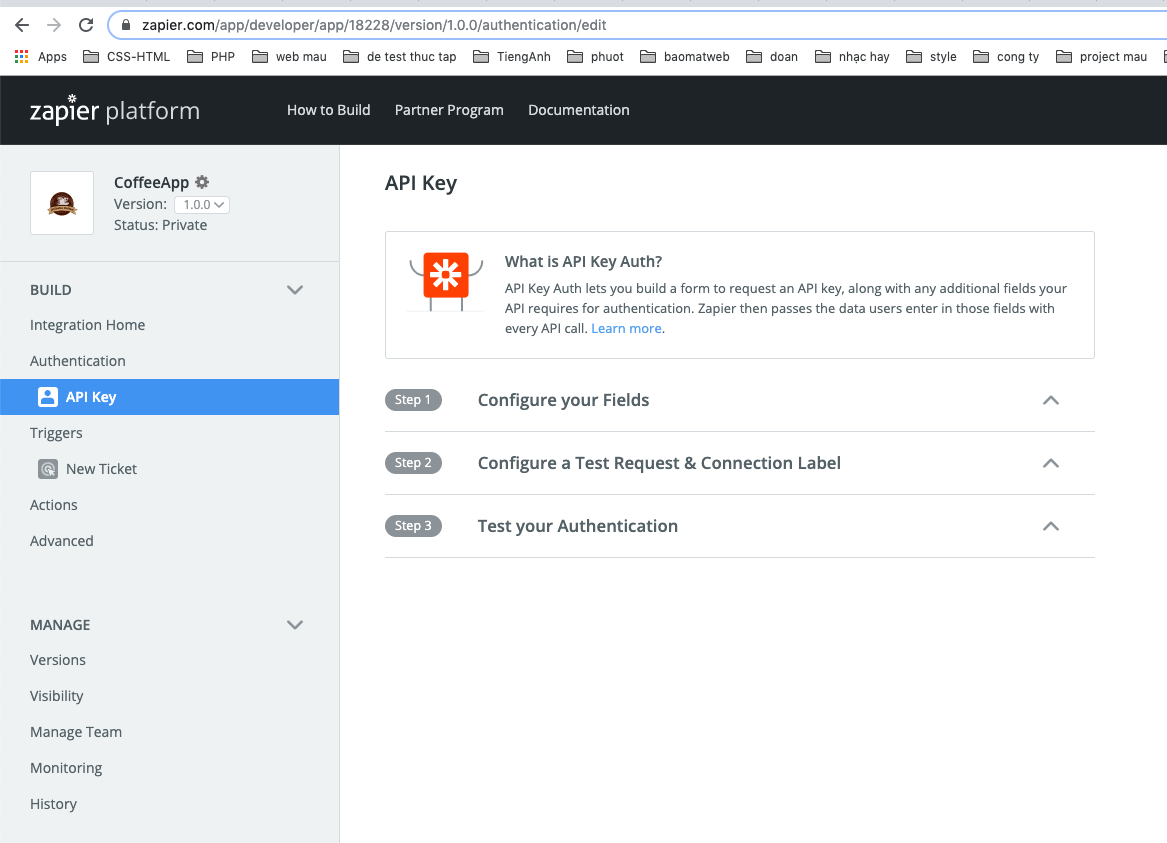Image resolution: width=1167 pixels, height=843 pixels.
Task: Collapse the MANAGE sidebar section
Action: [295, 625]
